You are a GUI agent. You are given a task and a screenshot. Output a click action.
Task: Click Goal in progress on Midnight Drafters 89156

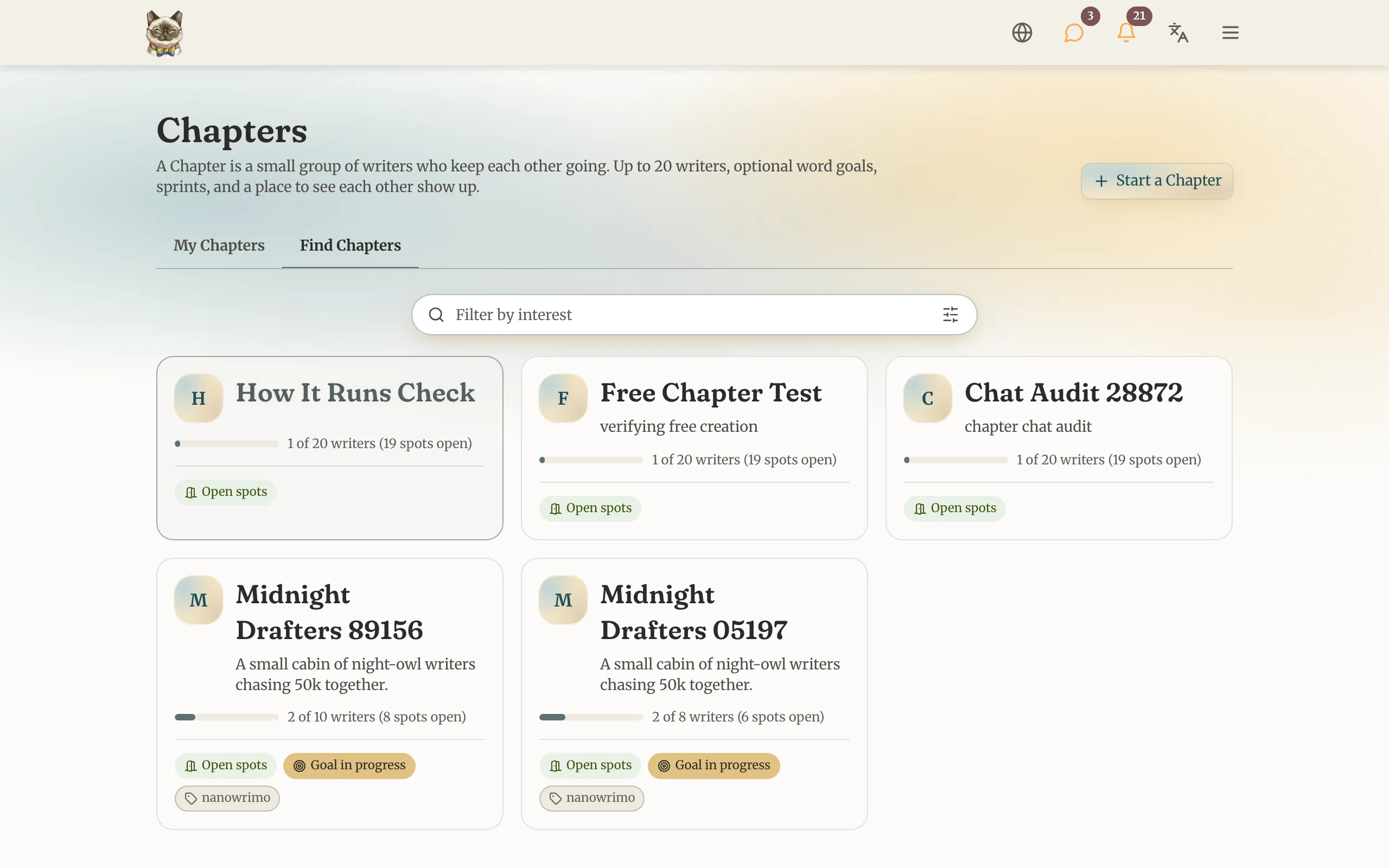349,765
